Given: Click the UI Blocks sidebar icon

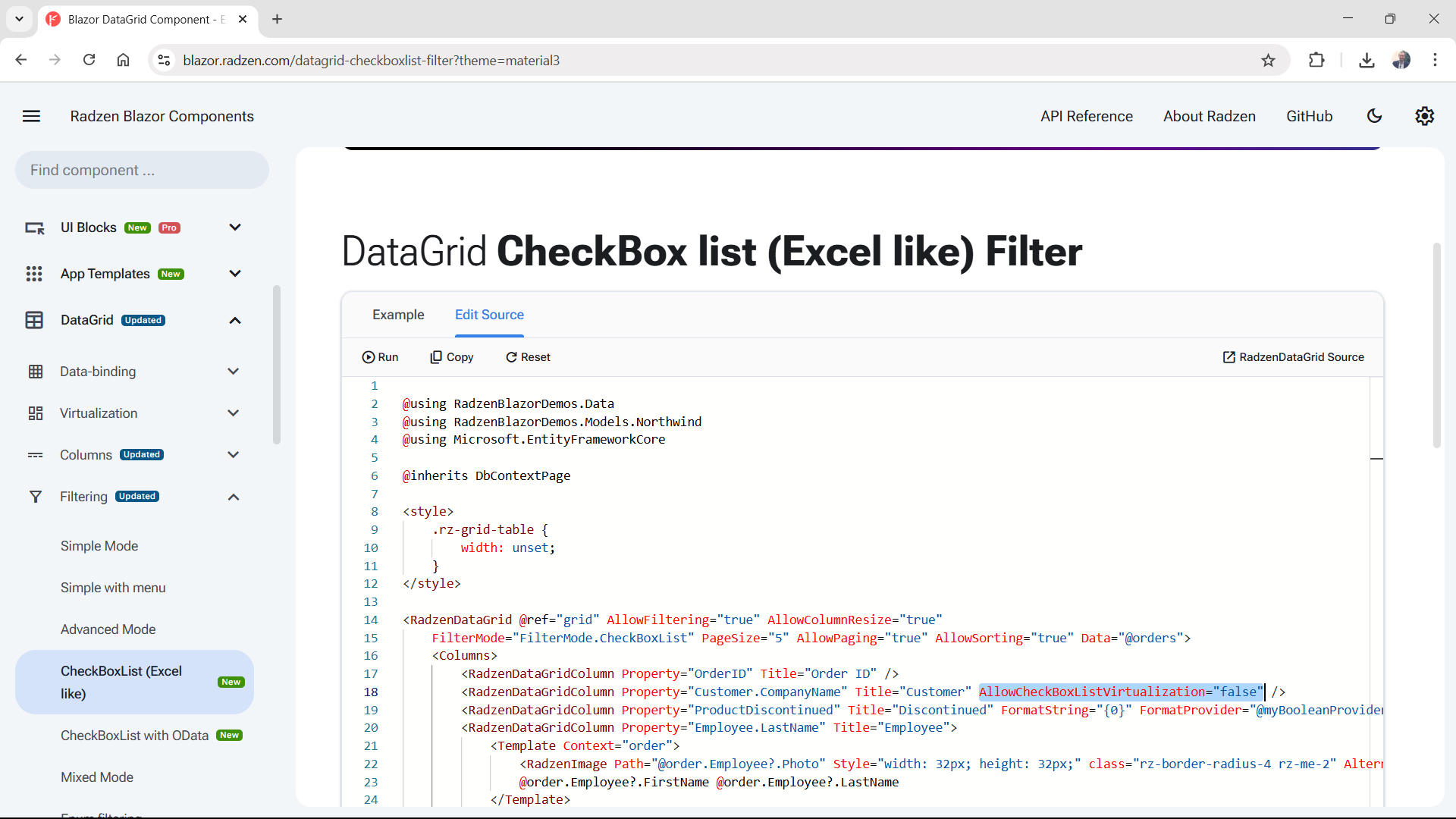Looking at the screenshot, I should [35, 227].
